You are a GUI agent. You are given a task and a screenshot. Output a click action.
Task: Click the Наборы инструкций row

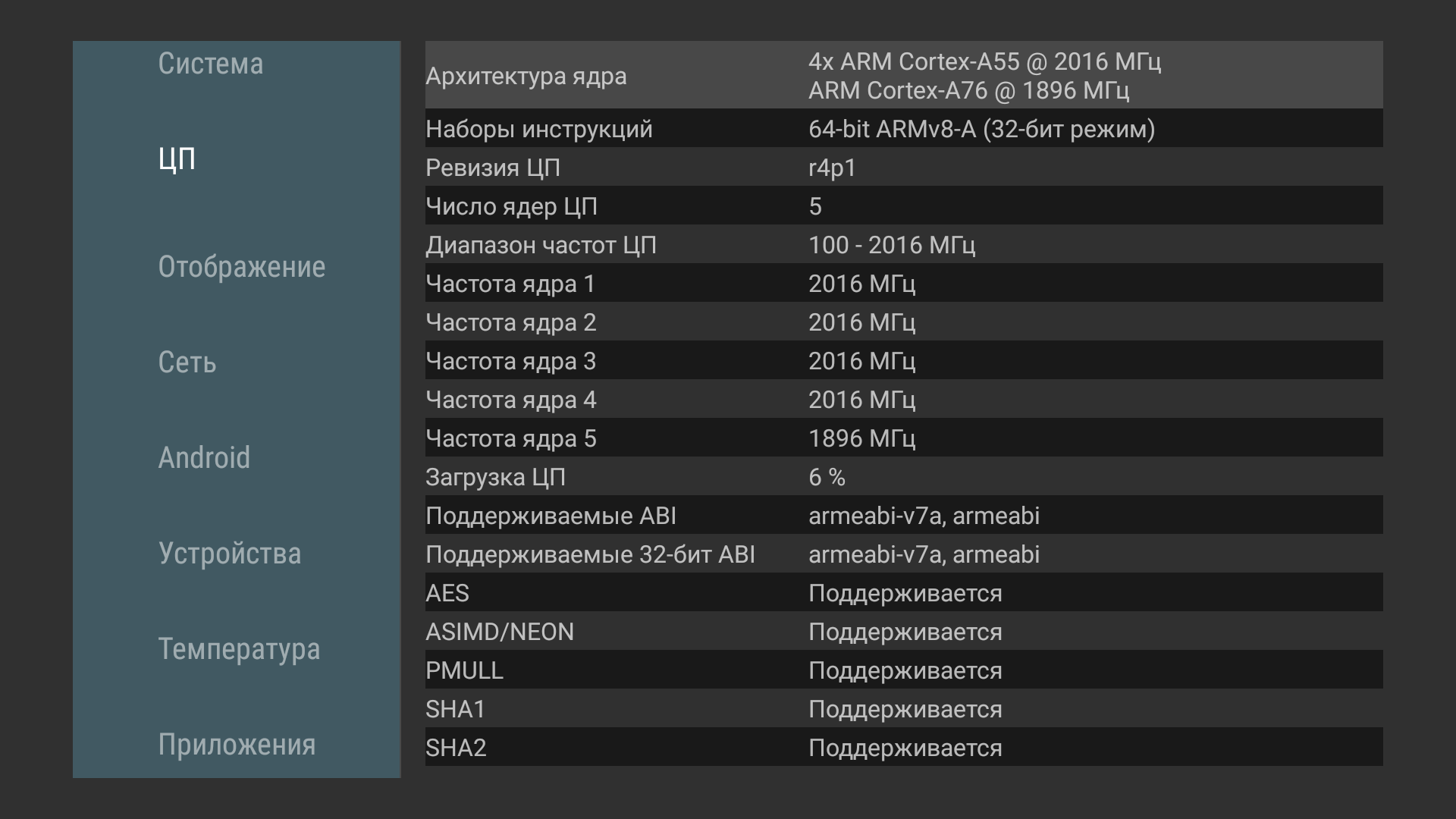pos(903,129)
